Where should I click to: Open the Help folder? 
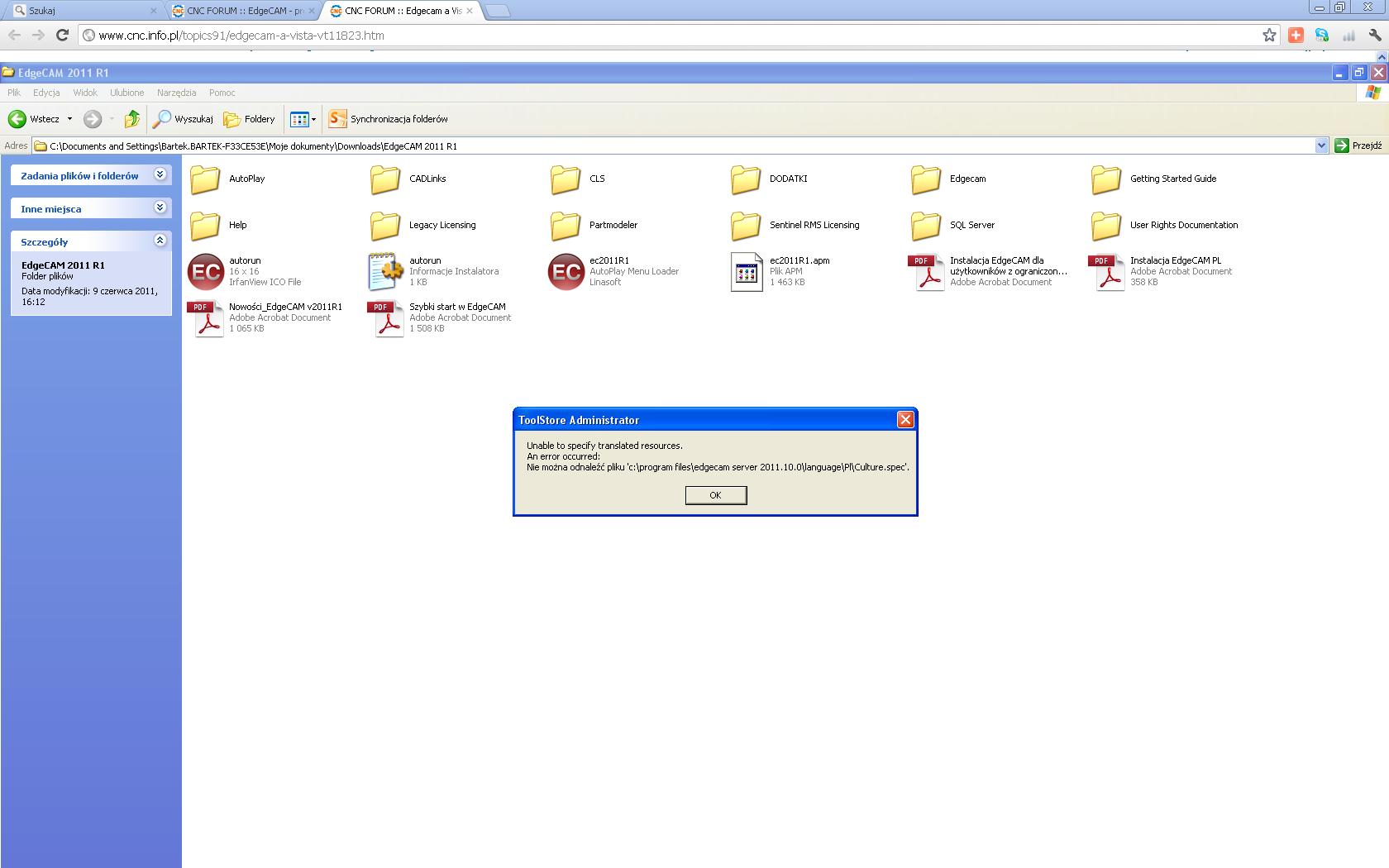[219, 225]
